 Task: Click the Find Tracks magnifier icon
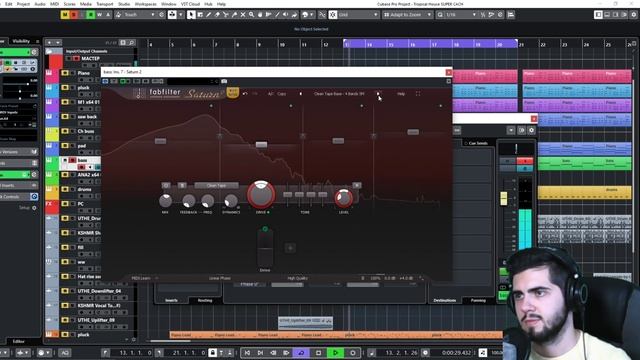click(131, 42)
